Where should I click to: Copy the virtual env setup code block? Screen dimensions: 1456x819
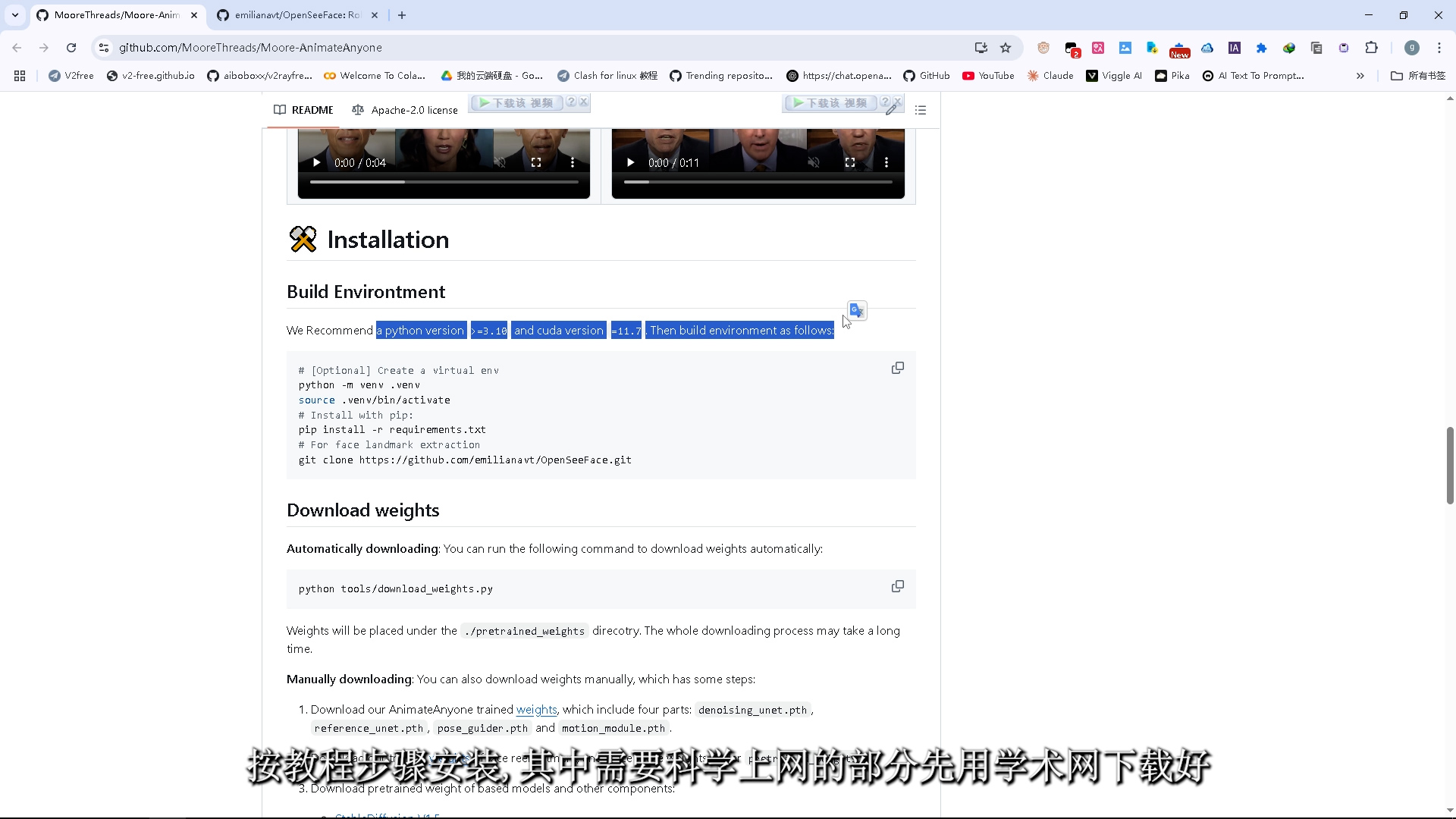(897, 368)
